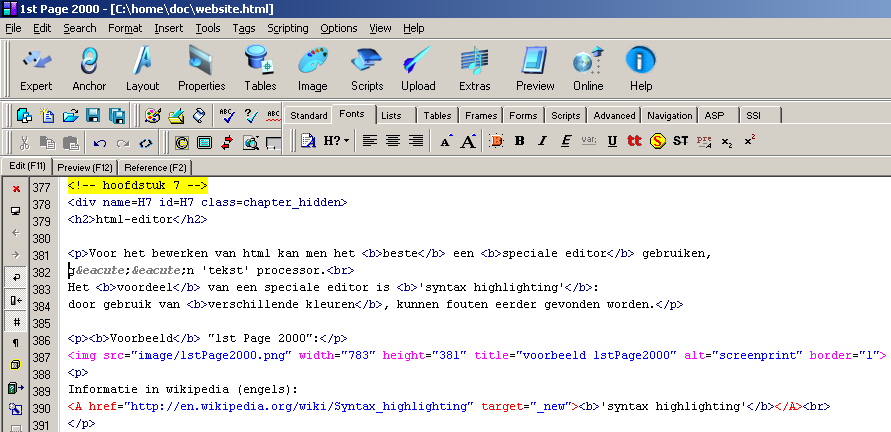Viewport: 891px width, 432px height.
Task: Save file with the single floppy icon
Action: tap(93, 116)
